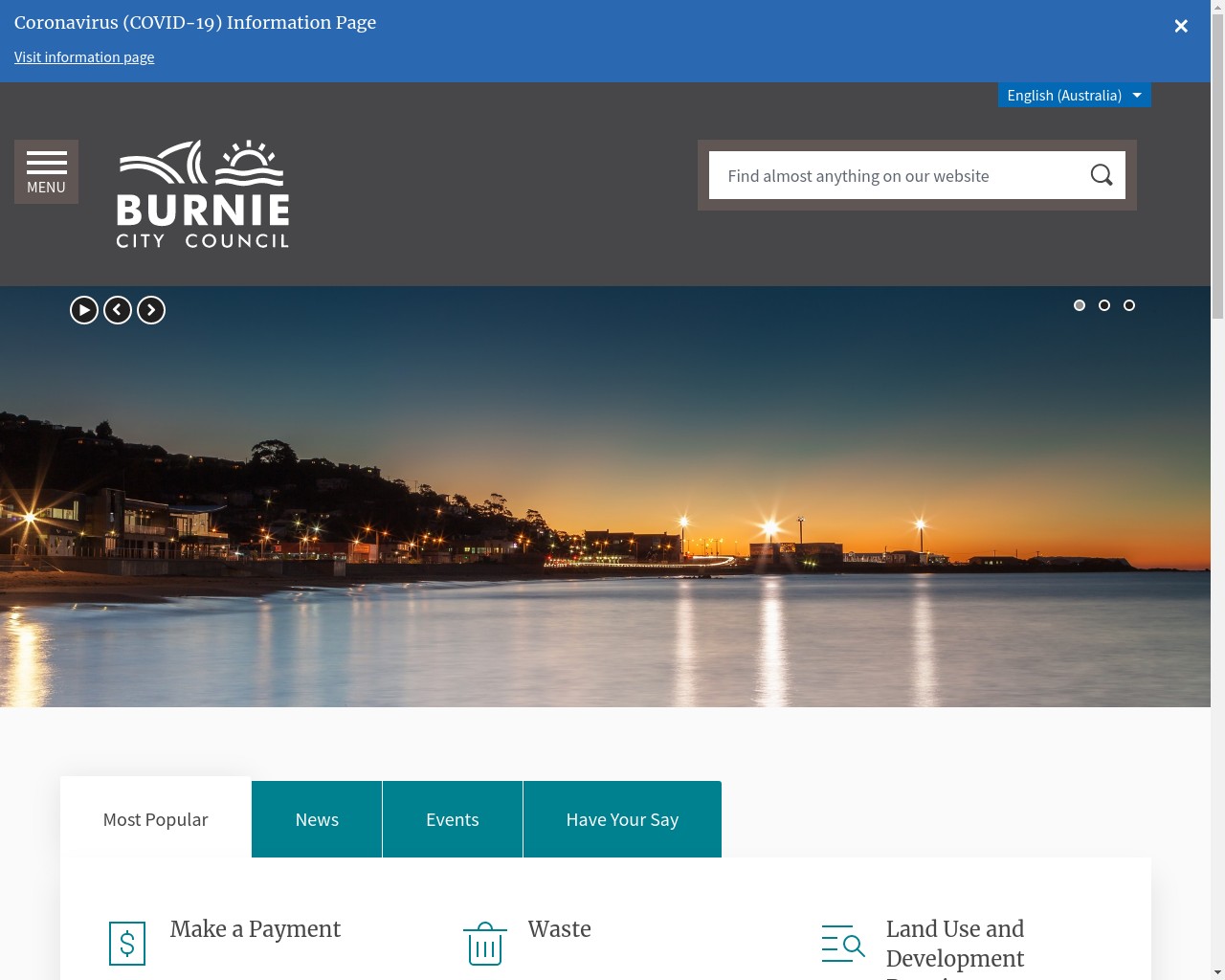Open the hamburger MENU icon

[45, 170]
